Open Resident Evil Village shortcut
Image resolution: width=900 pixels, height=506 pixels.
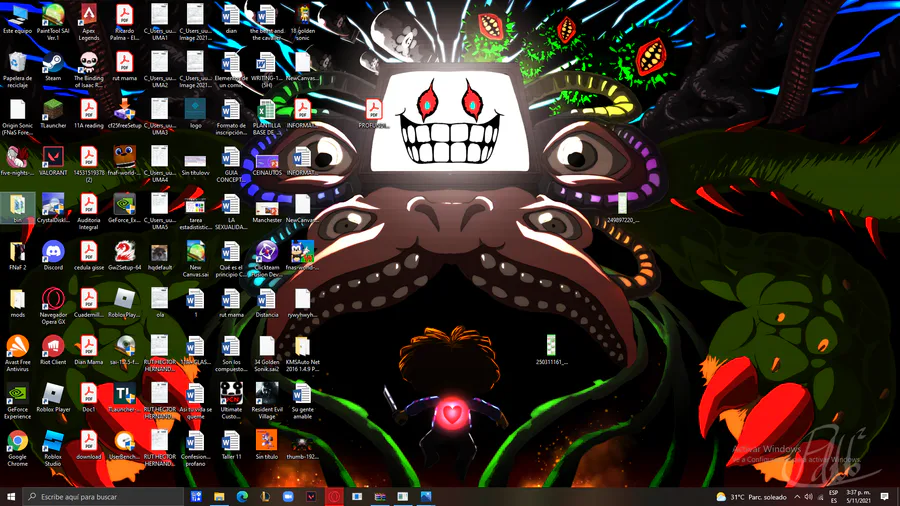(267, 402)
